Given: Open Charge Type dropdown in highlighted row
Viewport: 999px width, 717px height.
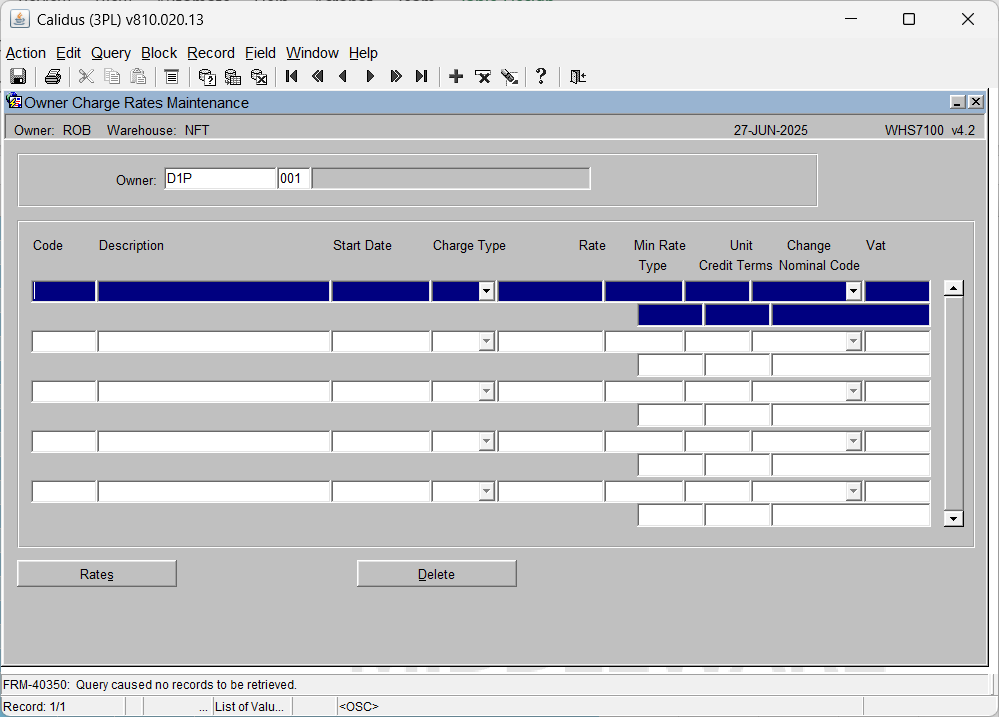Looking at the screenshot, I should click(x=486, y=291).
